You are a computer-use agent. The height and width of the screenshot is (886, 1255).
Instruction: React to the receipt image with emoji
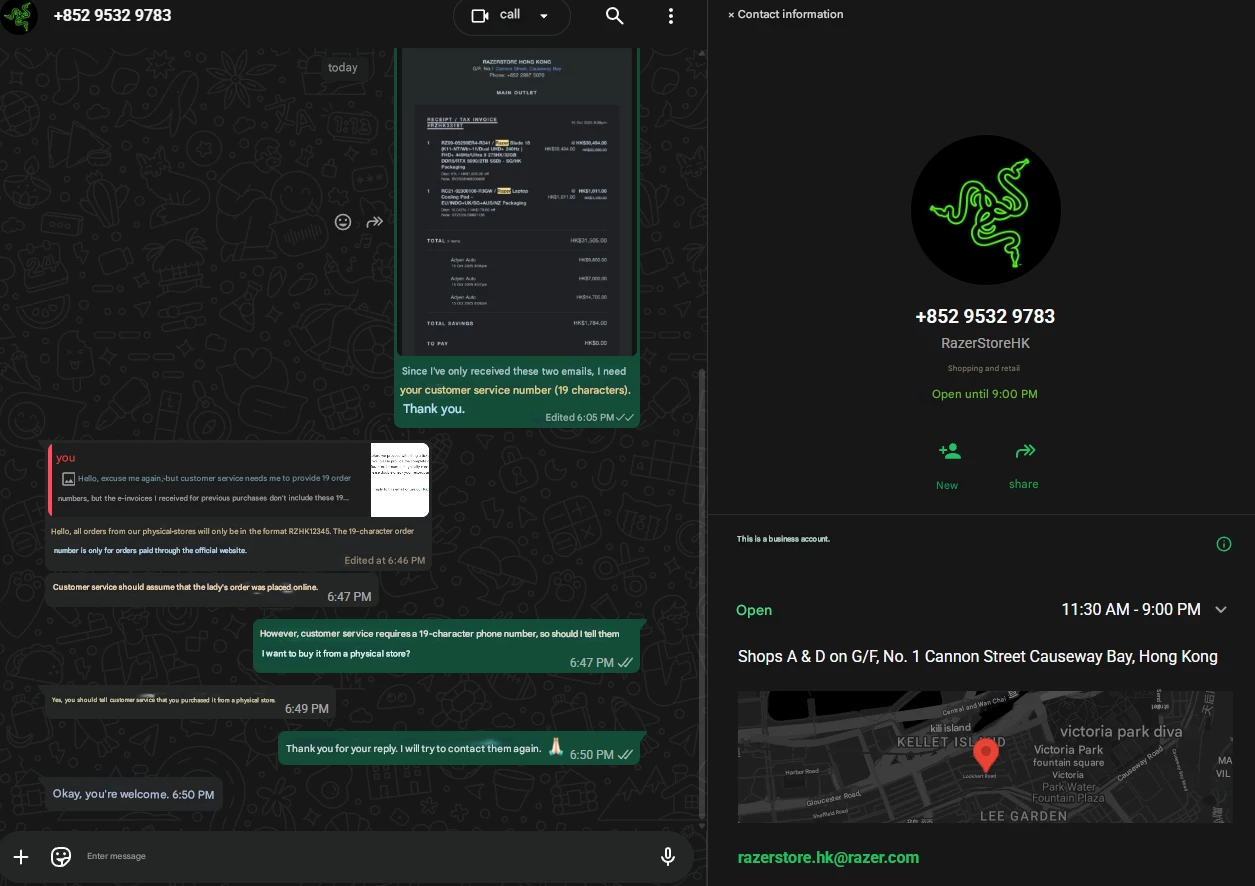coord(343,222)
